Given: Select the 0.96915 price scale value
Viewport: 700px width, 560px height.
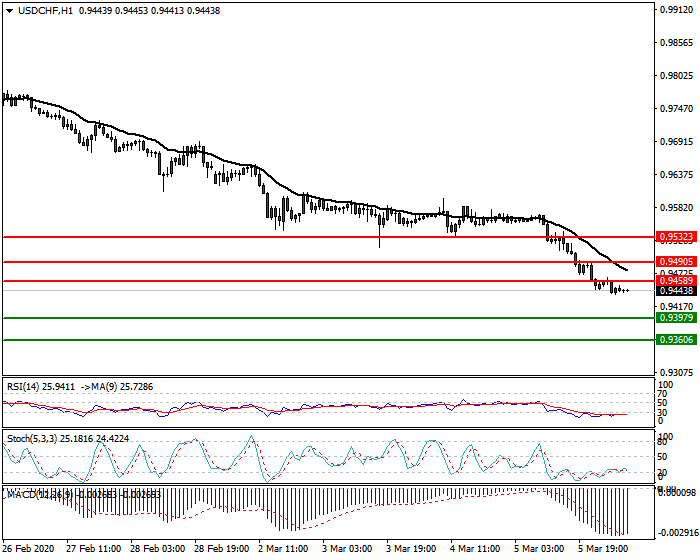Looking at the screenshot, I should (677, 142).
